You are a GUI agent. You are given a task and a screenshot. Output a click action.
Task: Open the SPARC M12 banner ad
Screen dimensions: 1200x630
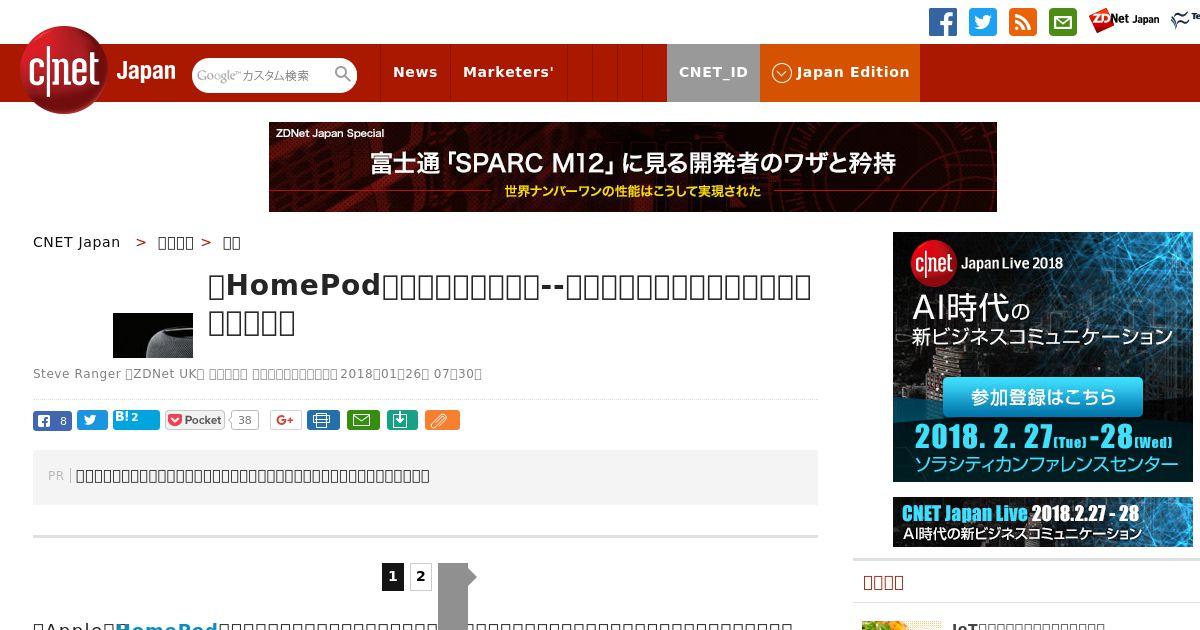(x=633, y=167)
